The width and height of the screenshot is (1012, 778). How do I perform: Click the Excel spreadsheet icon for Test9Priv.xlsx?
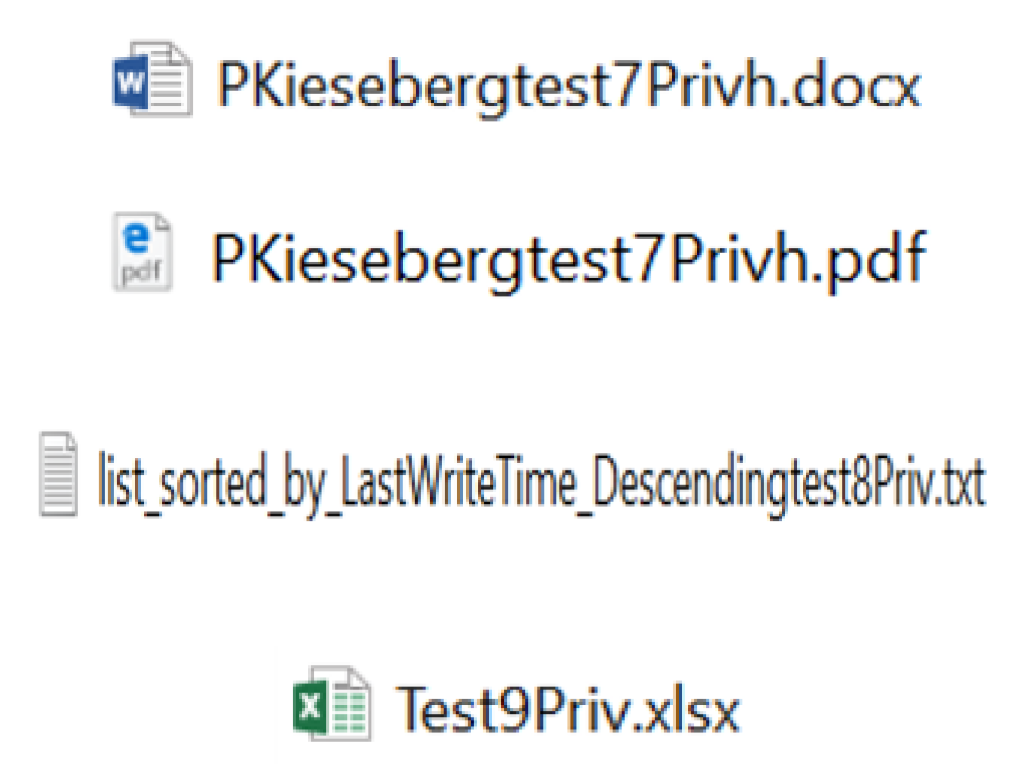pyautogui.click(x=332, y=702)
